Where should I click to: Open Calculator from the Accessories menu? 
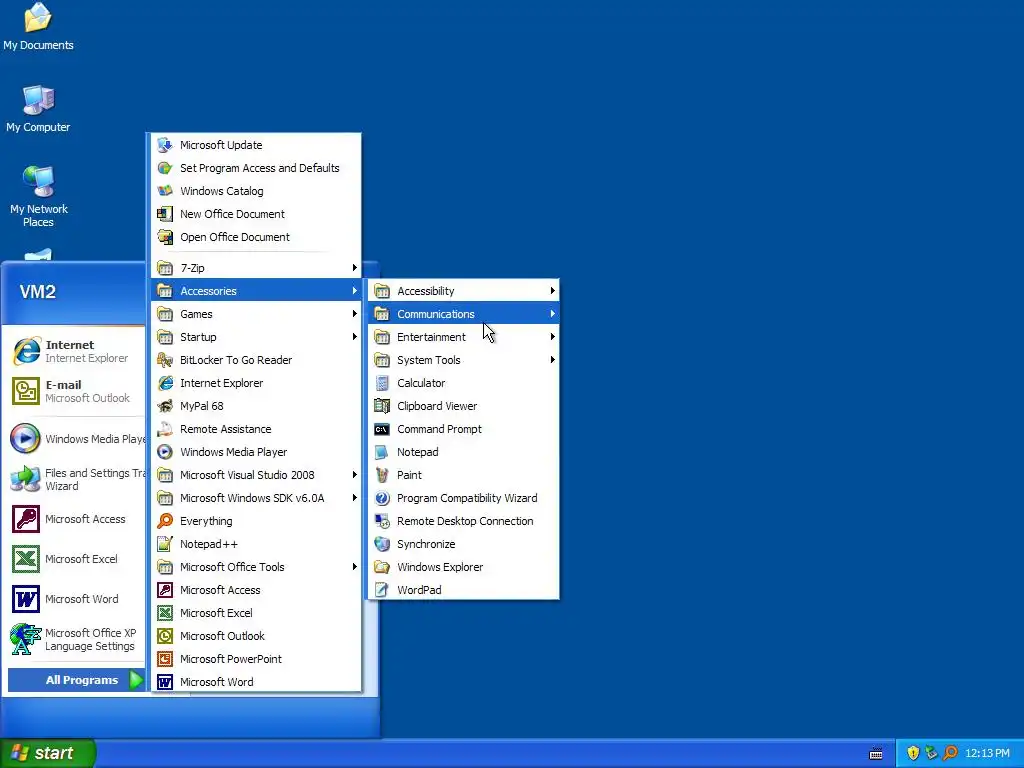(463, 383)
